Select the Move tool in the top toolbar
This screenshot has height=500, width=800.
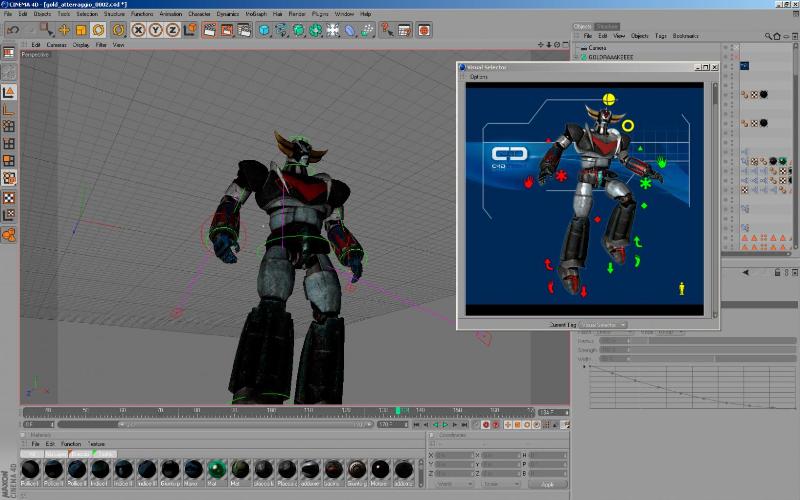tap(64, 31)
